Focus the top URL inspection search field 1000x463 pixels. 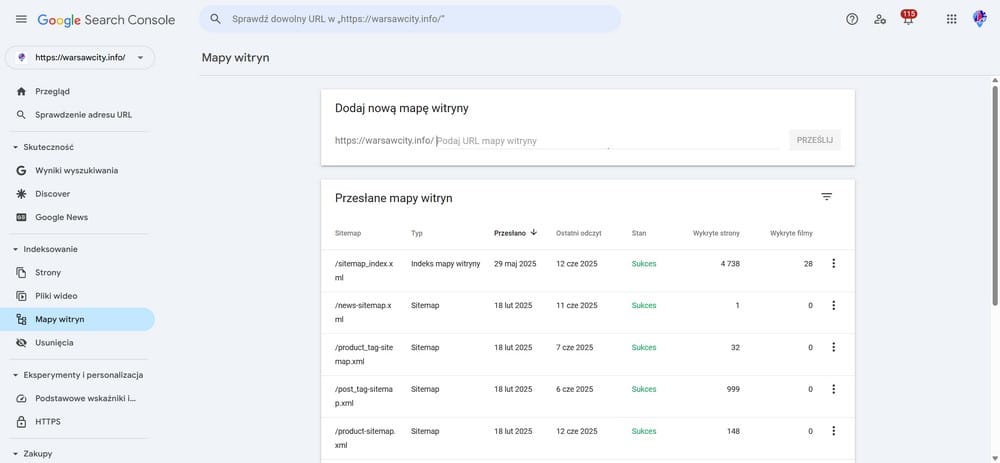coord(410,19)
